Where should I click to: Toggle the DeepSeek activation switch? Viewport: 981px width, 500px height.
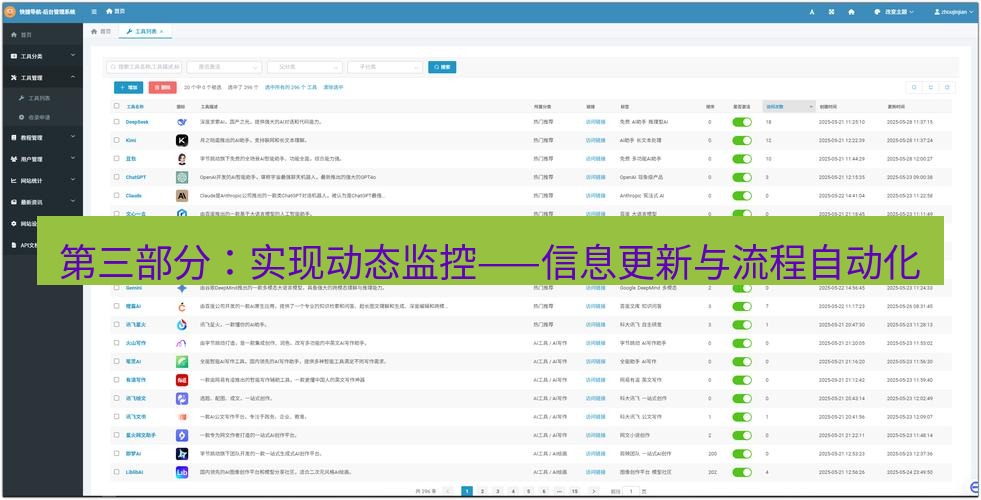point(742,122)
